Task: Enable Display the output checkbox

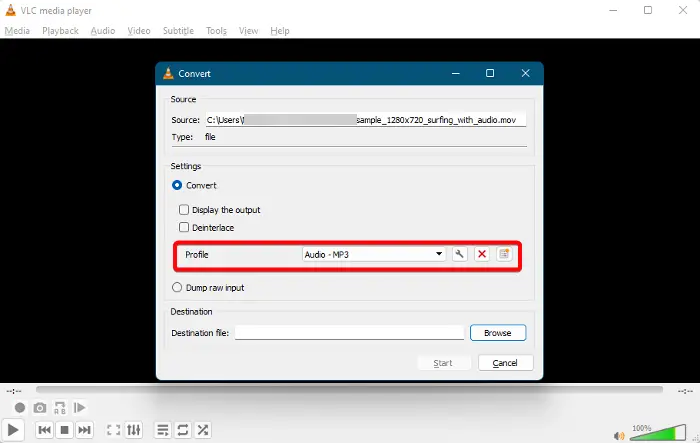Action: (184, 209)
